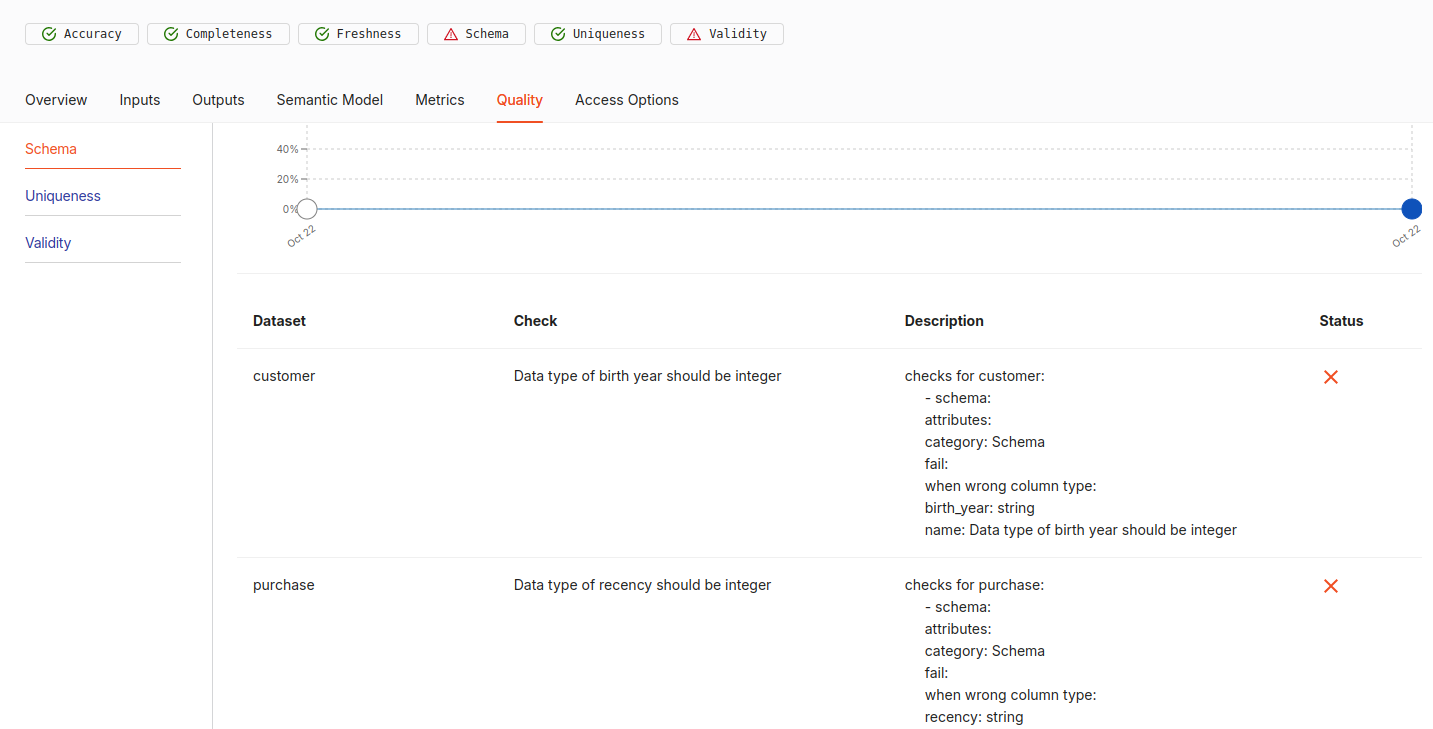Click 'Data type of recency should be integer' check
The width and height of the screenshot is (1433, 729).
pyautogui.click(x=642, y=585)
